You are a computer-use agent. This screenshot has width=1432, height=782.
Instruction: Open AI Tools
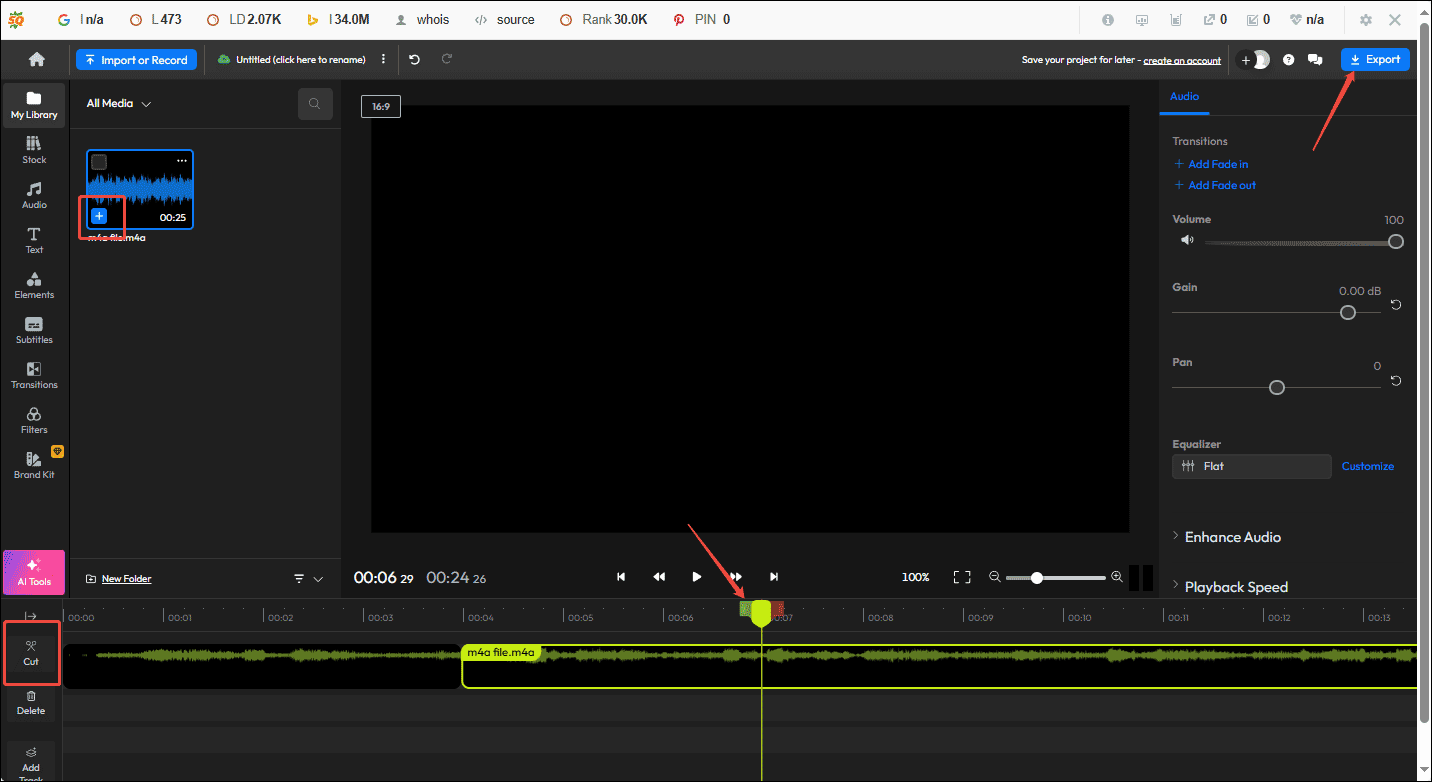34,572
